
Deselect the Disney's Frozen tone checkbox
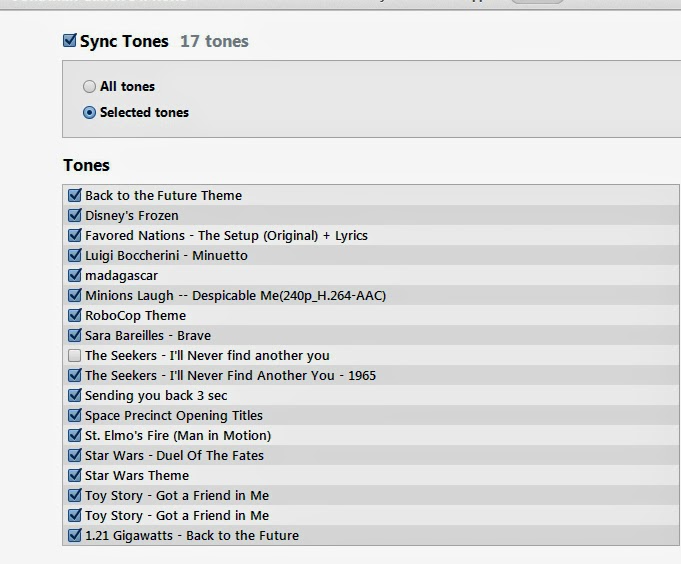tap(75, 216)
